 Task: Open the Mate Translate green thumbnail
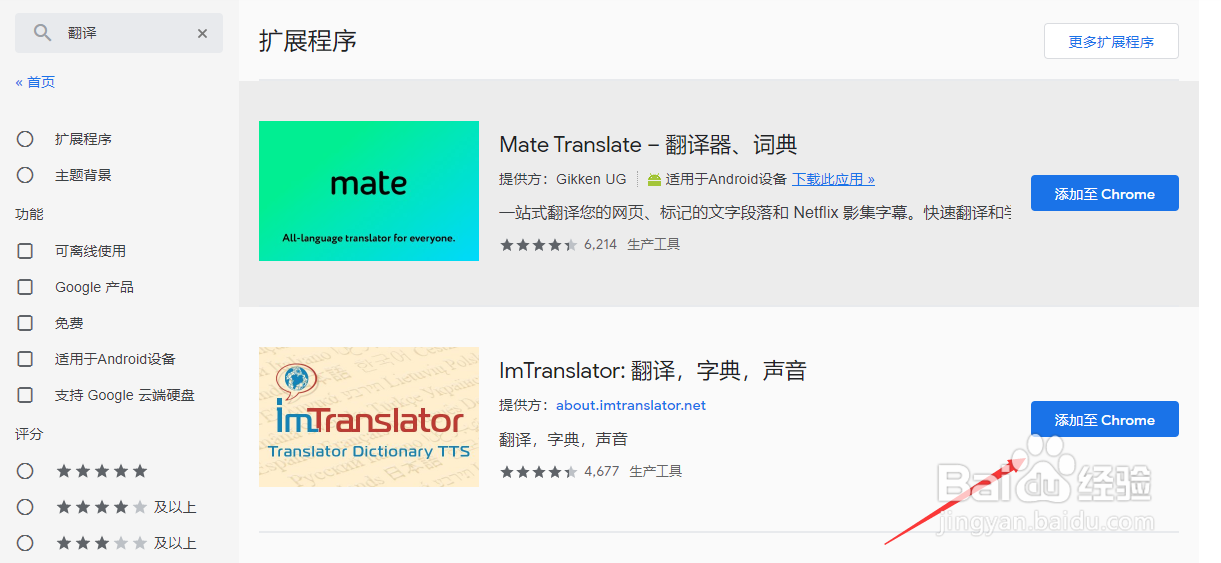369,191
